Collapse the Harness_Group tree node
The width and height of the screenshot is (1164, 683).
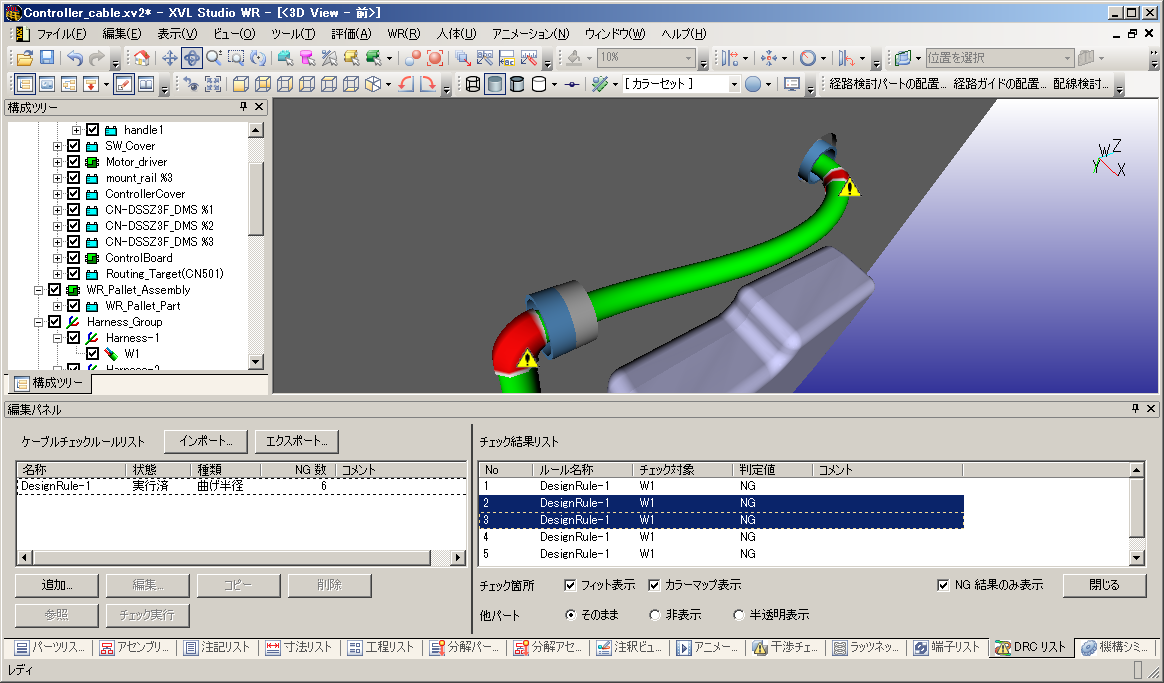tap(39, 322)
